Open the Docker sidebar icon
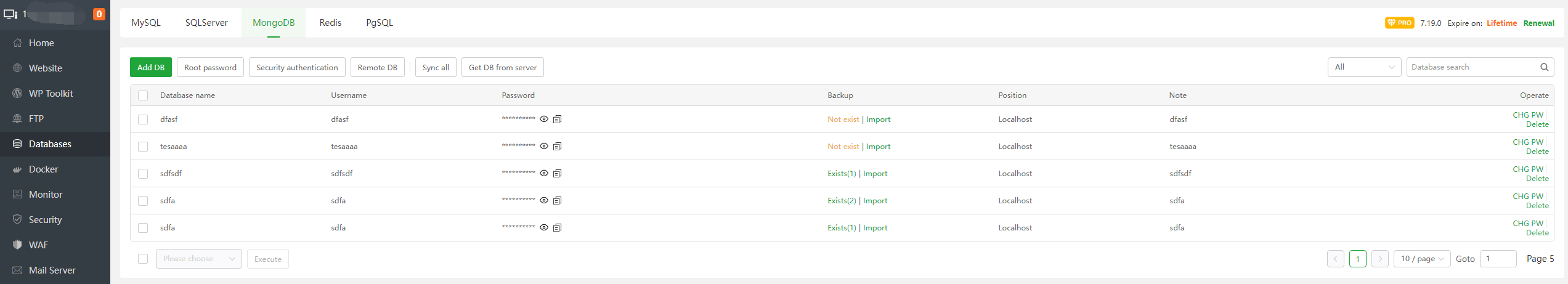The width and height of the screenshot is (1568, 284). (x=17, y=169)
